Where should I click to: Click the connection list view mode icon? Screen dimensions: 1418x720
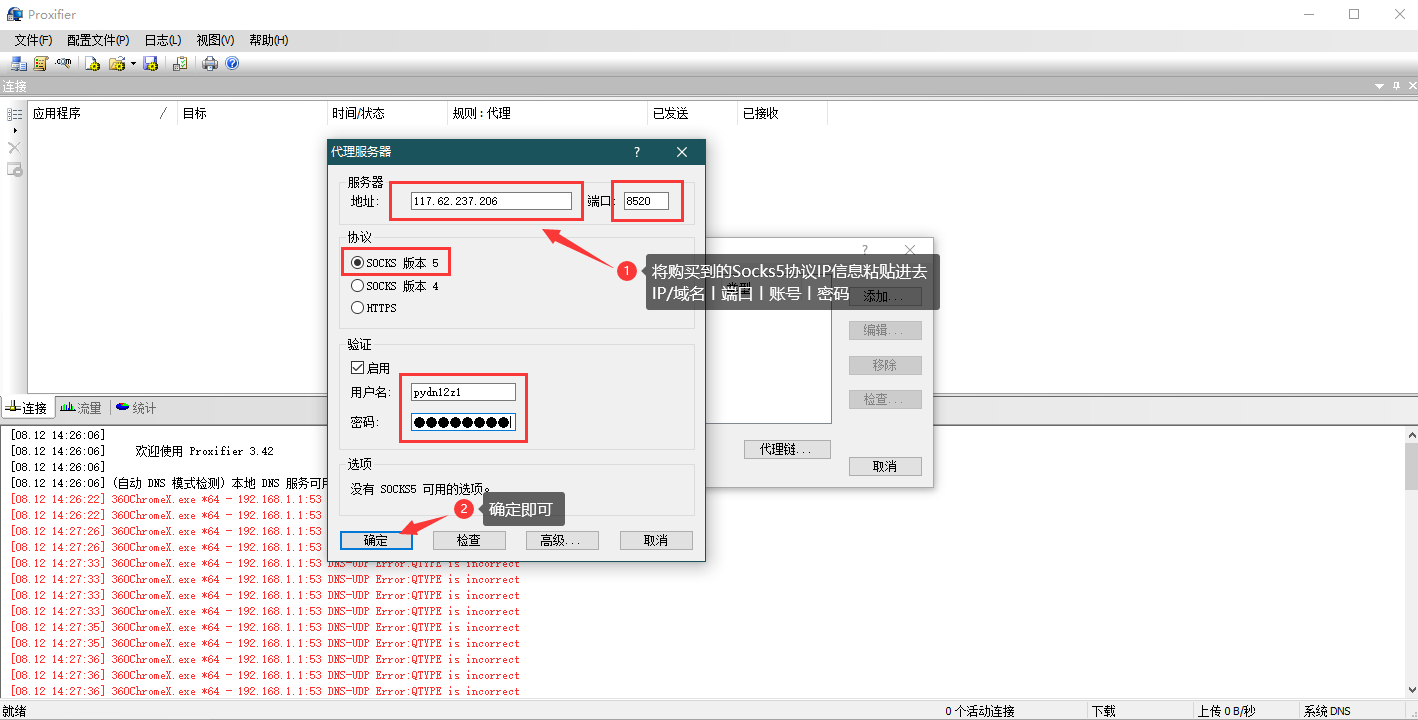tap(14, 115)
